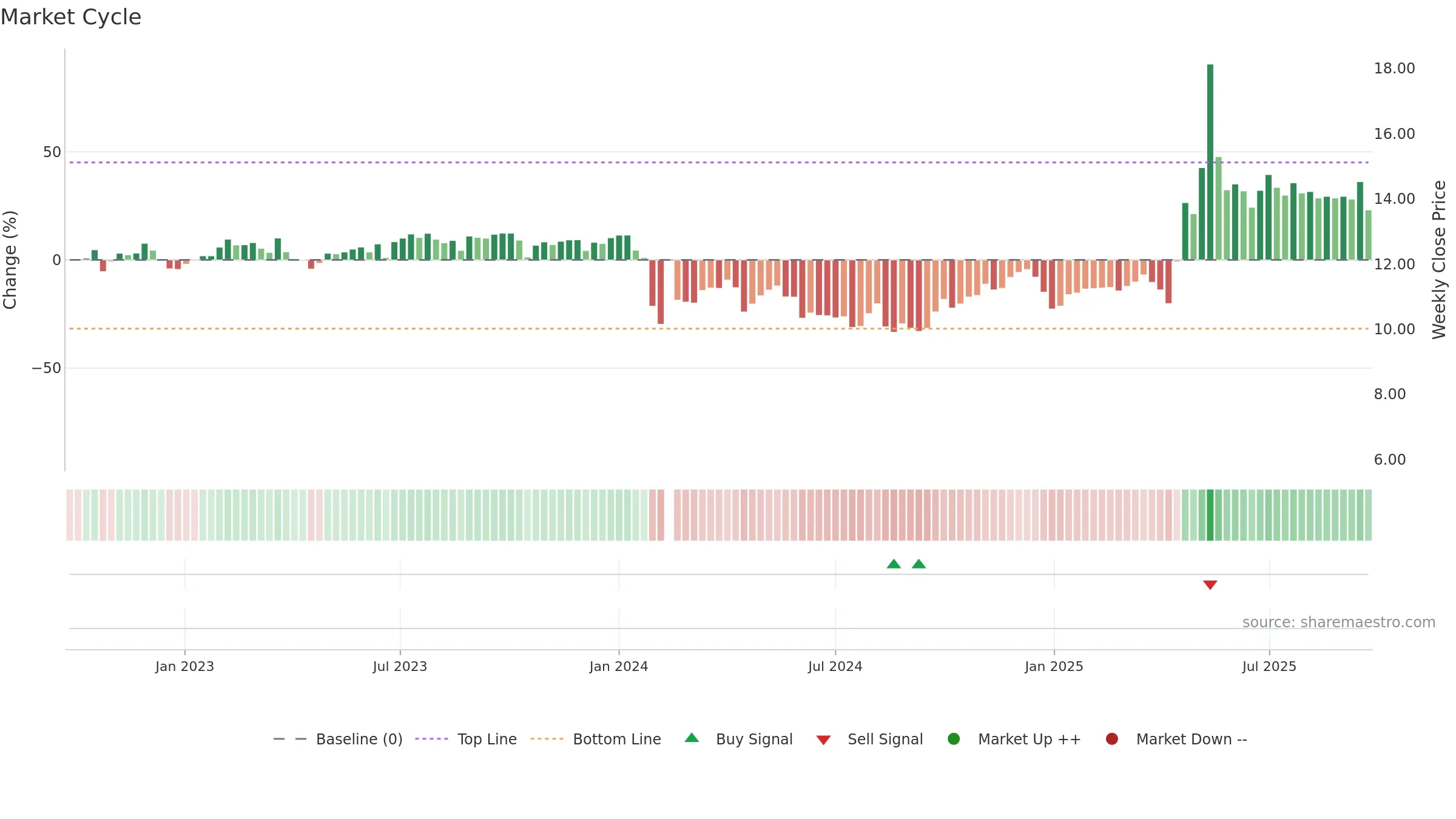The width and height of the screenshot is (1456, 819).
Task: Toggle the Sell Signal legend label
Action: tap(885, 739)
